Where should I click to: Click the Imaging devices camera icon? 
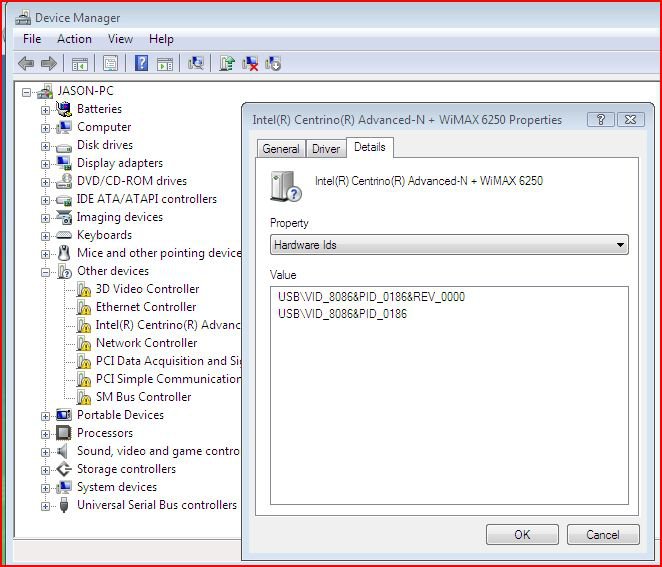coord(64,217)
